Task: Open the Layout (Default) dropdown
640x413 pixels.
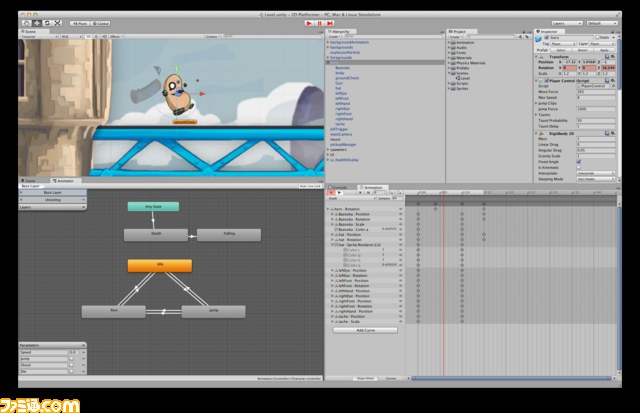Action: 602,23
